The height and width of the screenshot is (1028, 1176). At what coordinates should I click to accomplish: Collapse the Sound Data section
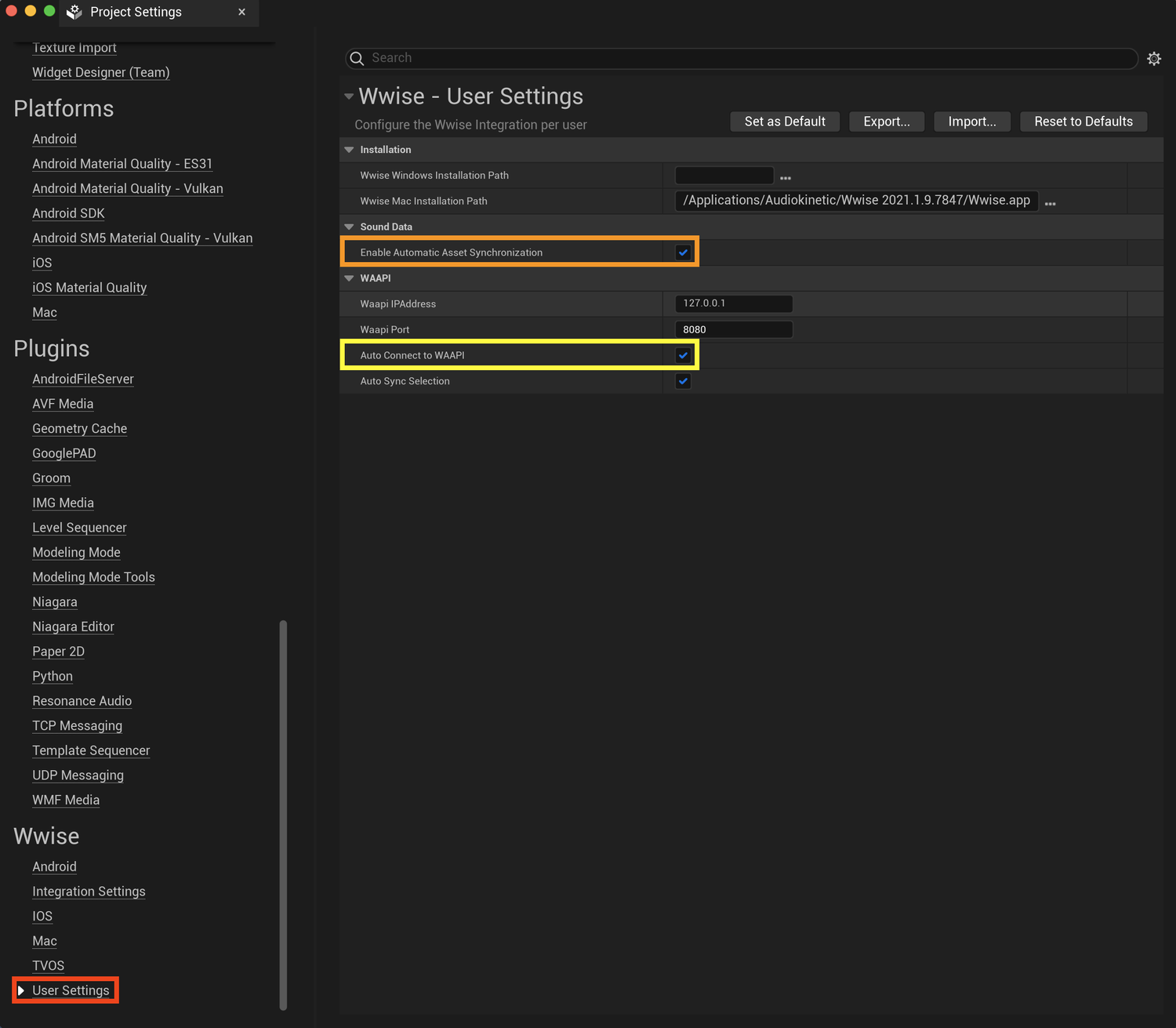pyautogui.click(x=350, y=227)
